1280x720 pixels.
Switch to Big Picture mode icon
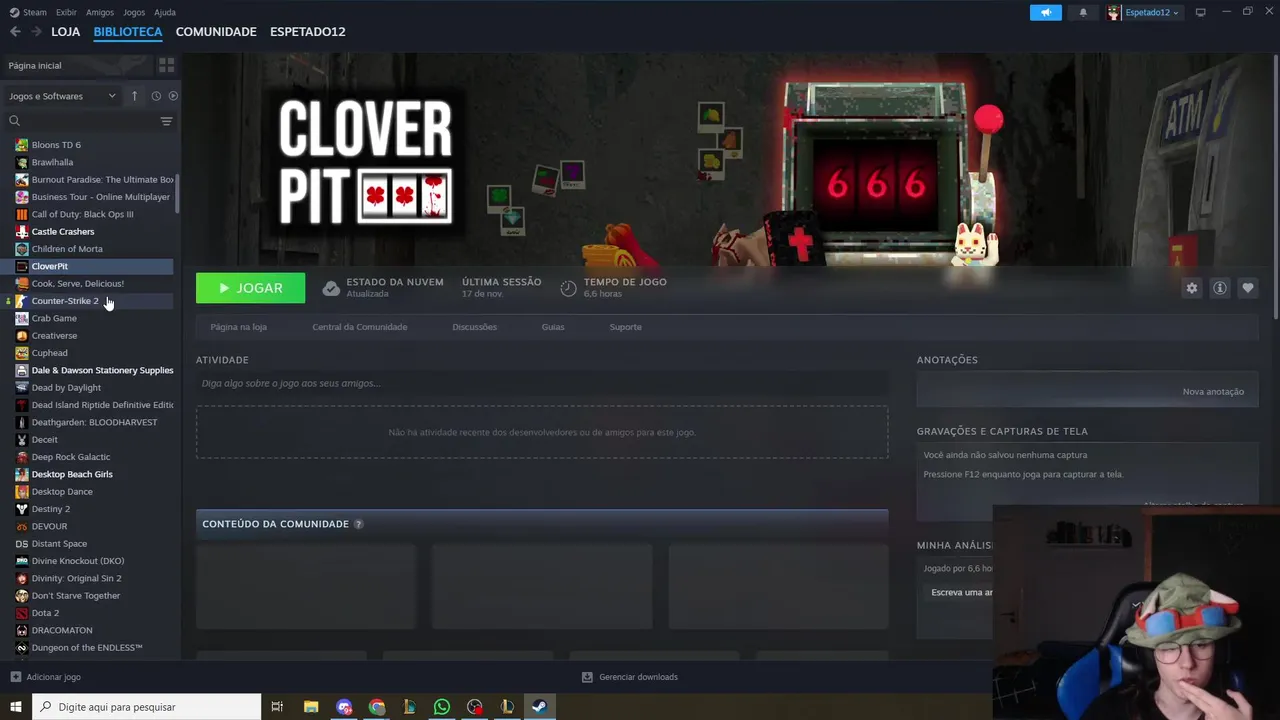pyautogui.click(x=1201, y=12)
